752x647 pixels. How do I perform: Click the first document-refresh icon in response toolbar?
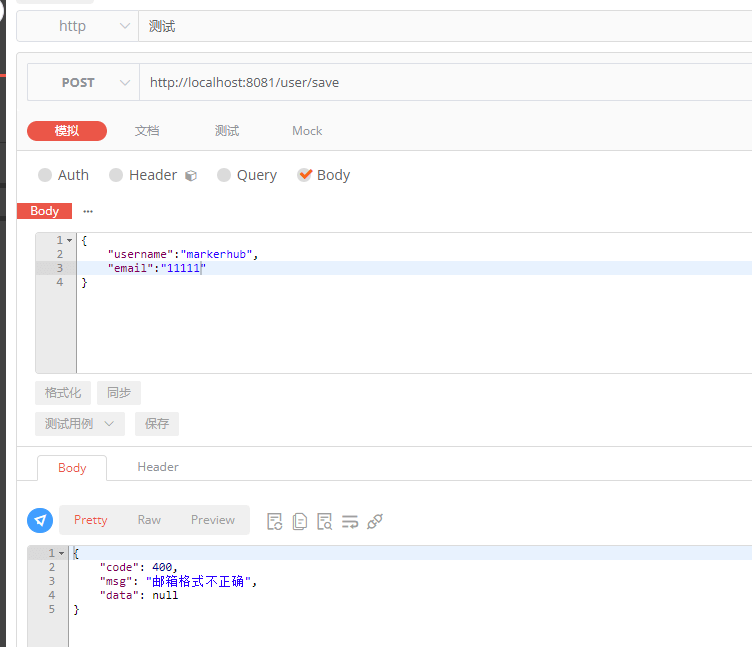click(274, 521)
